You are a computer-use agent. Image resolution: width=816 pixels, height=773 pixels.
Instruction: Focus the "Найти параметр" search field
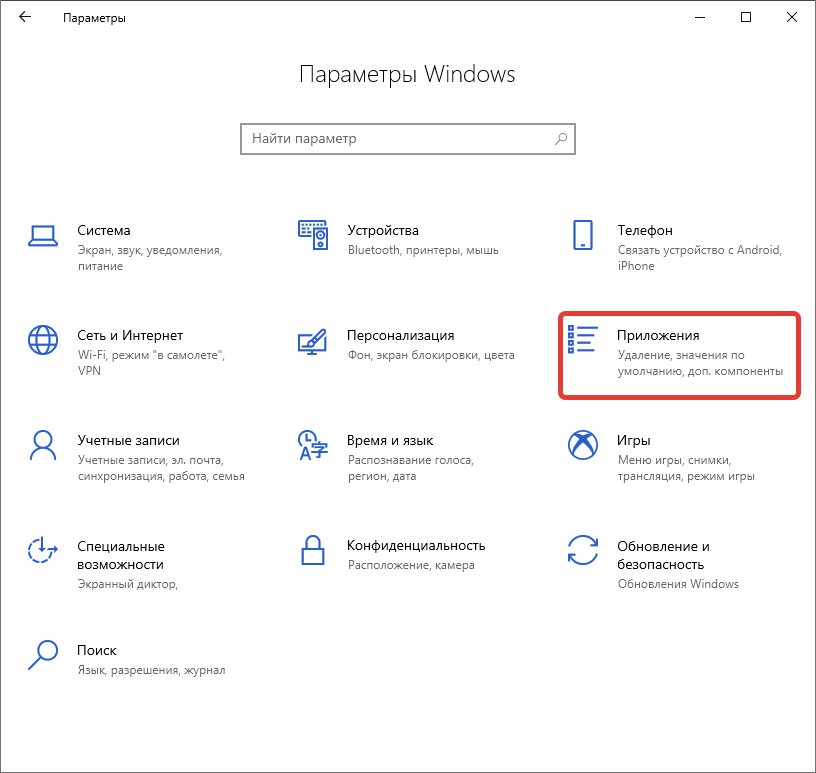(x=408, y=139)
